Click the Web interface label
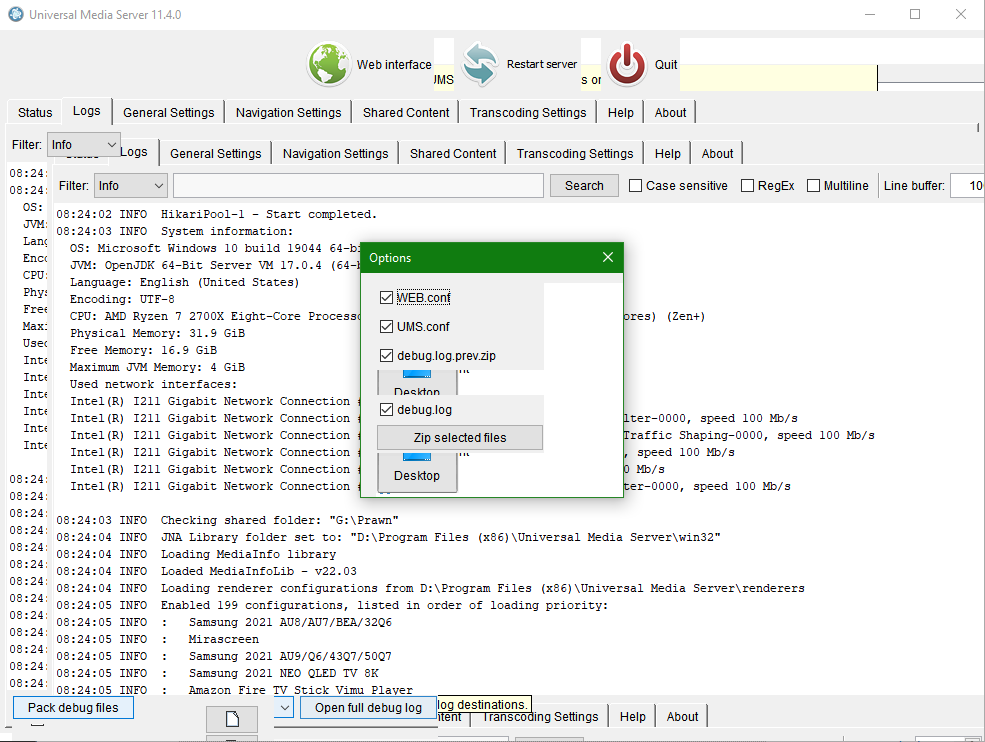985x742 pixels. pos(394,64)
